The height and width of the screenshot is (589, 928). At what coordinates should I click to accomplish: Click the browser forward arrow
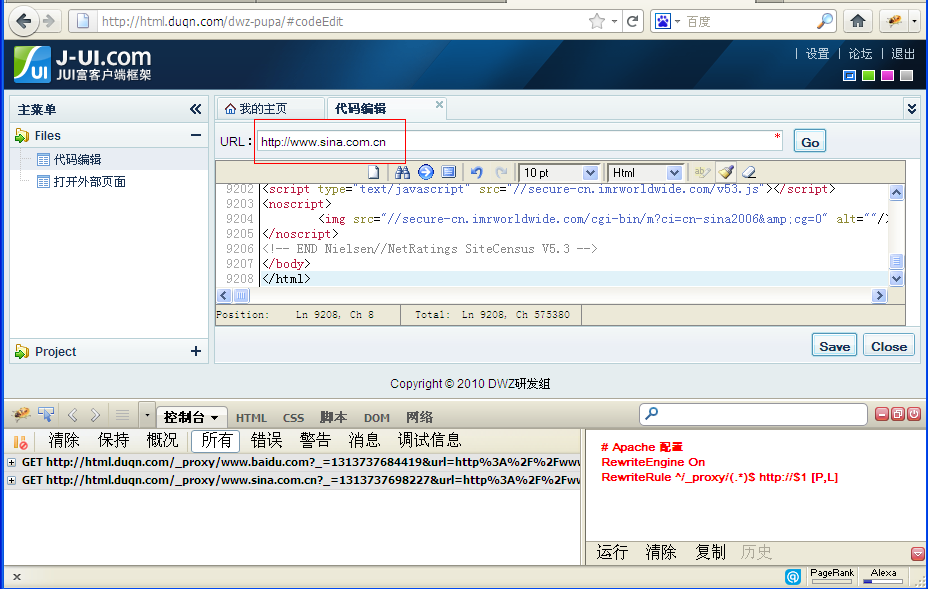coord(50,22)
